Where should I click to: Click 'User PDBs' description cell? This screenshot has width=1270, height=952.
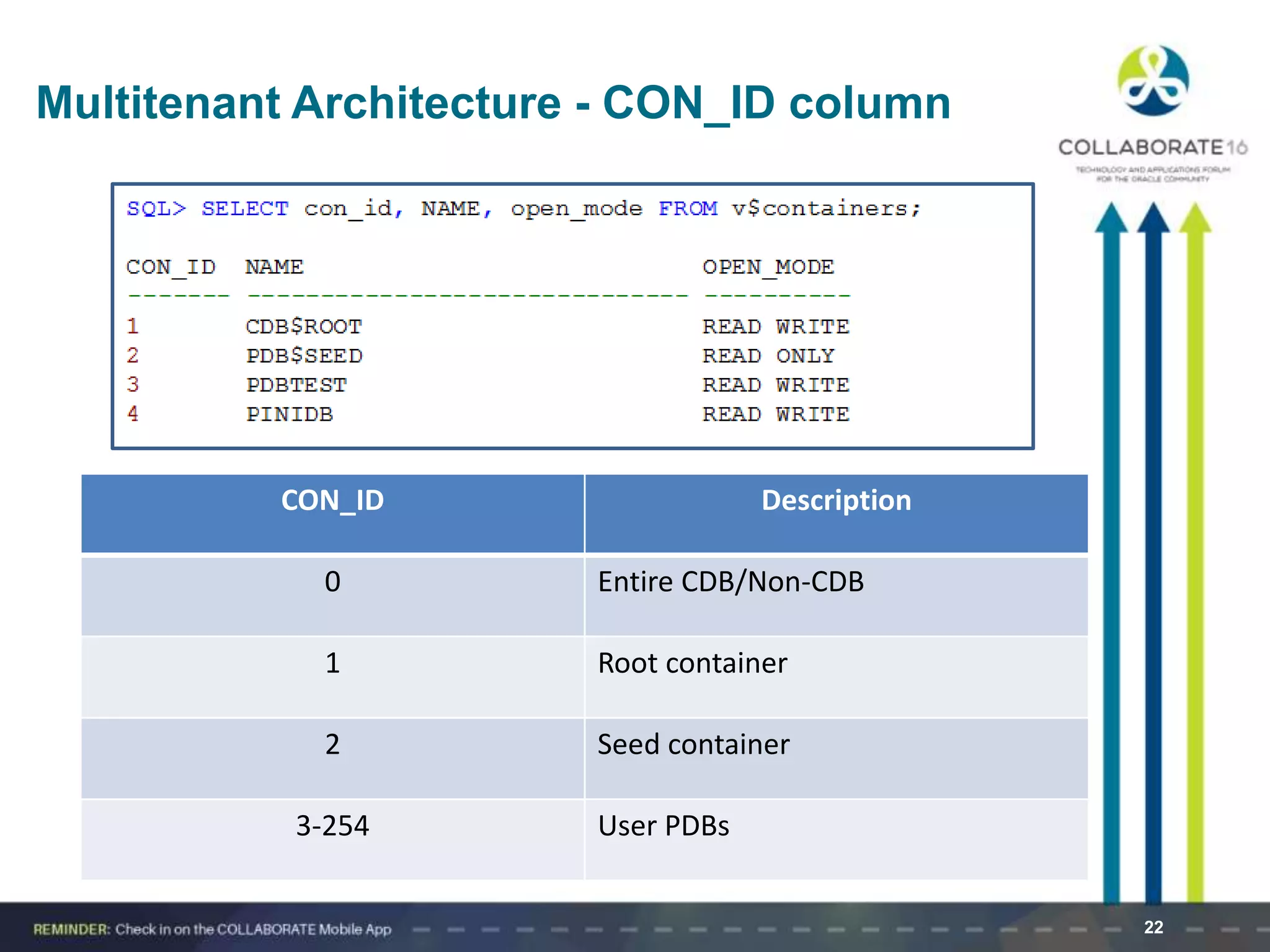click(x=836, y=840)
